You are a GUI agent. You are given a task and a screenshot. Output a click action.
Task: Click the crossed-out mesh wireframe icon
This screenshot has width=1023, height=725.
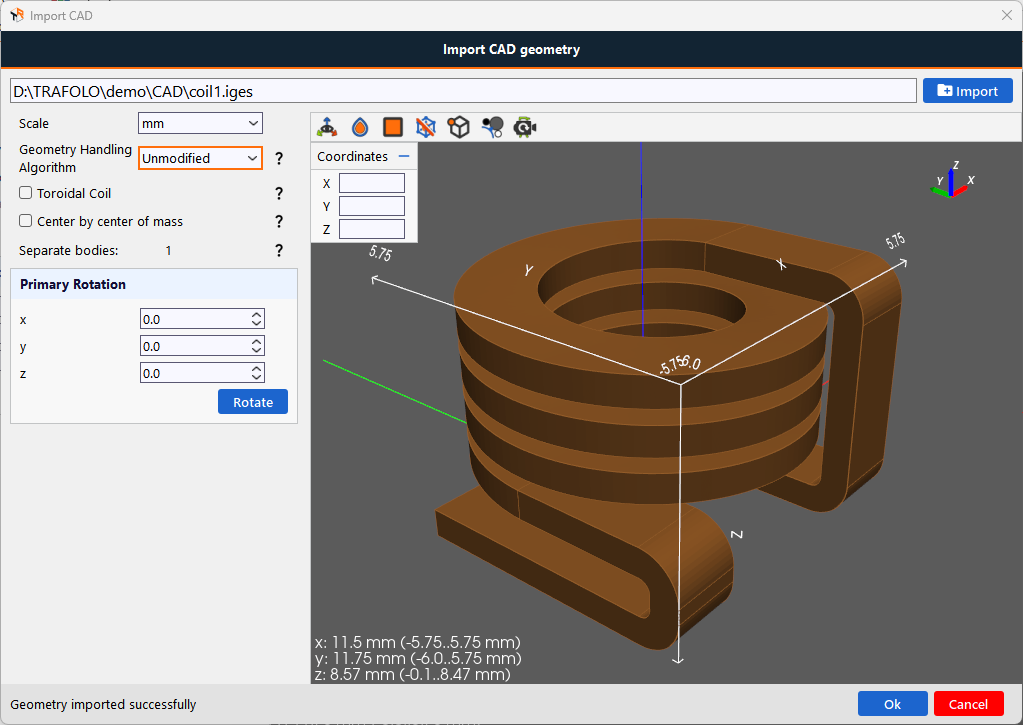click(425, 127)
